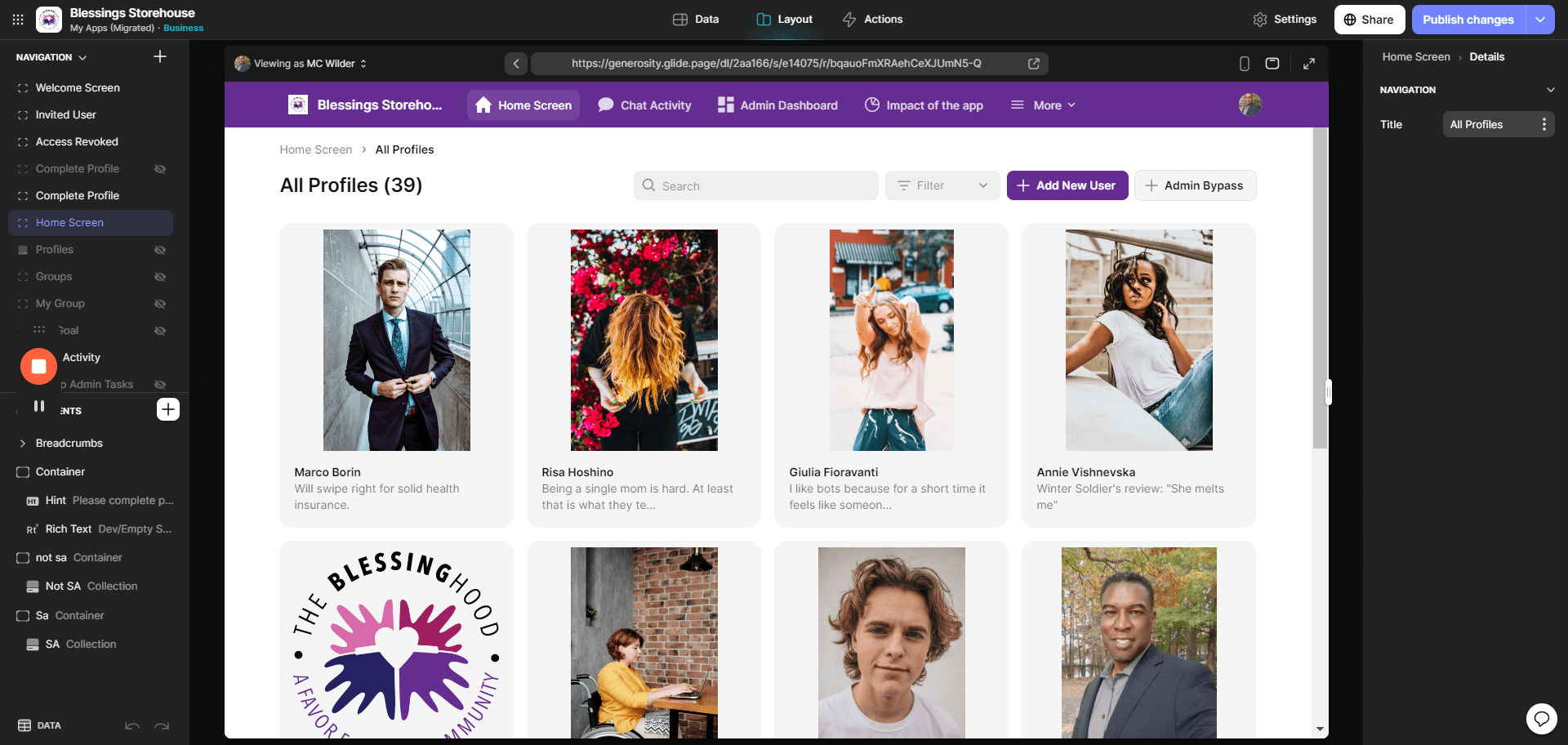Toggle visibility of Admin Tasks screen
The width and height of the screenshot is (1568, 745).
point(160,385)
